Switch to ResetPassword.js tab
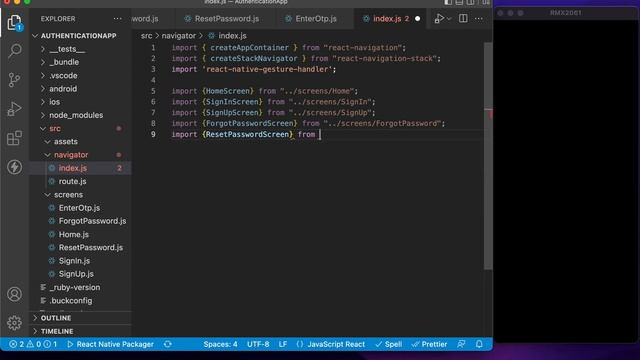Screen dimensions: 640x360 point(222,19)
